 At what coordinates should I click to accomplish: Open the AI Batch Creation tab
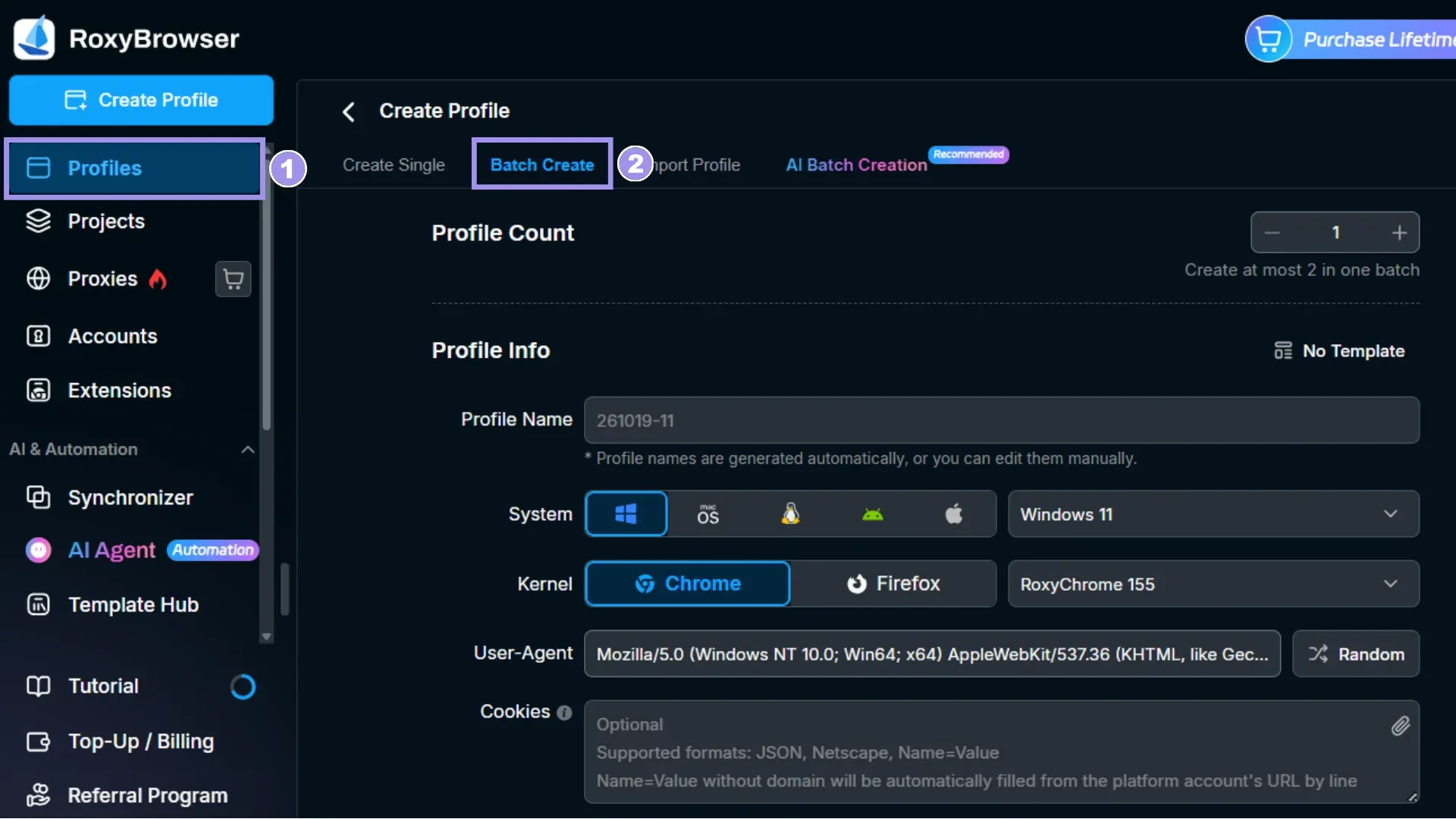point(856,165)
